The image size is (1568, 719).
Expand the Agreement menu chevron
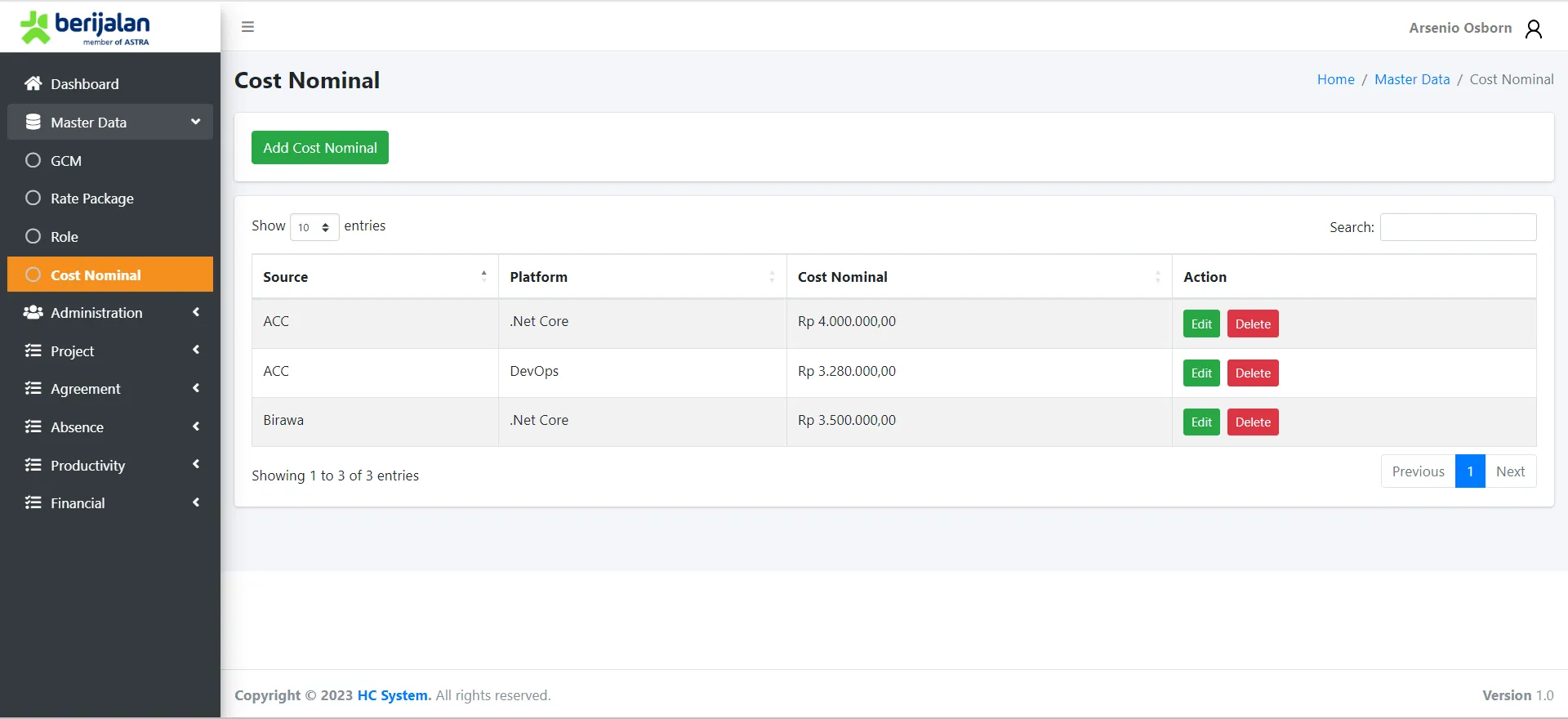point(196,388)
